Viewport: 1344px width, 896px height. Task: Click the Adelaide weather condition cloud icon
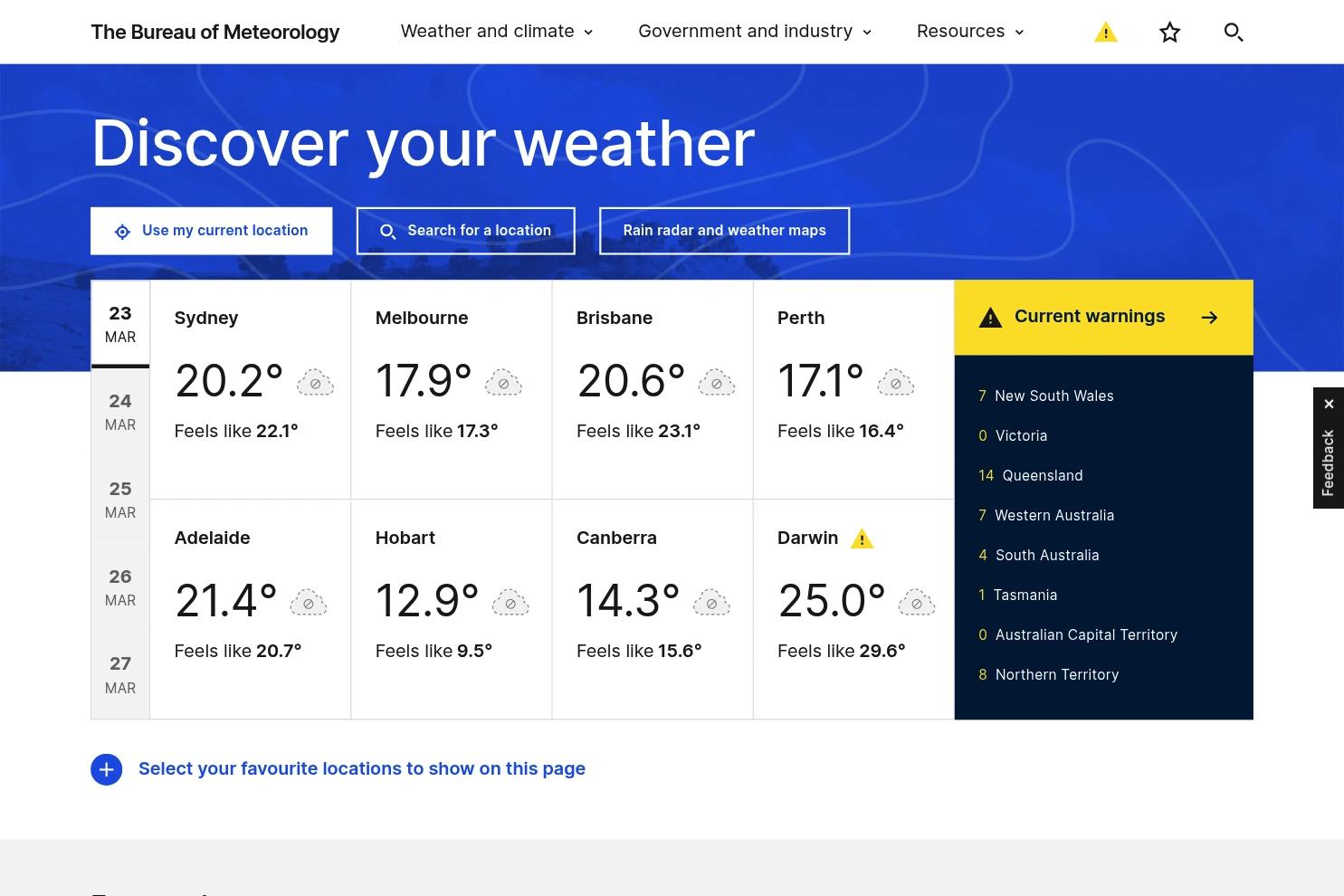click(x=309, y=603)
